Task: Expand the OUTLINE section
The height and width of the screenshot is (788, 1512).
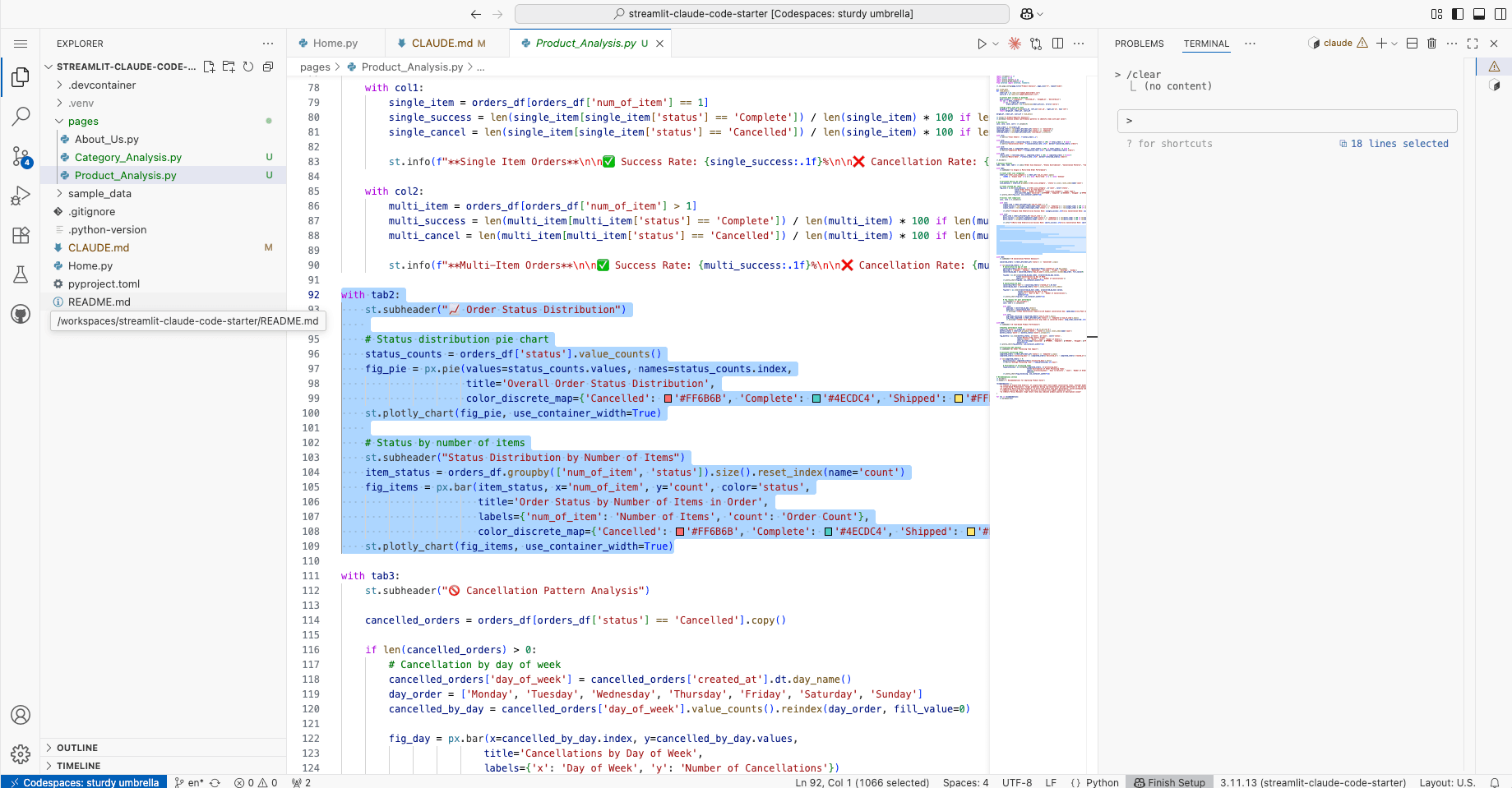Action: [x=77, y=748]
